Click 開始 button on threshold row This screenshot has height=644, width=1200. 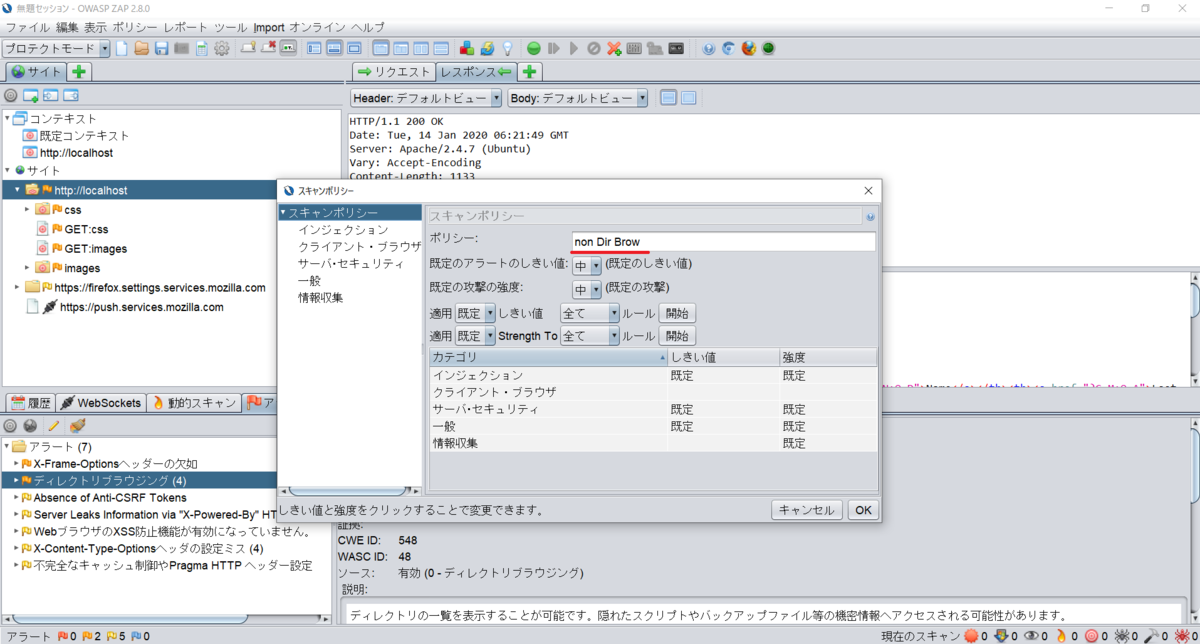(x=677, y=313)
